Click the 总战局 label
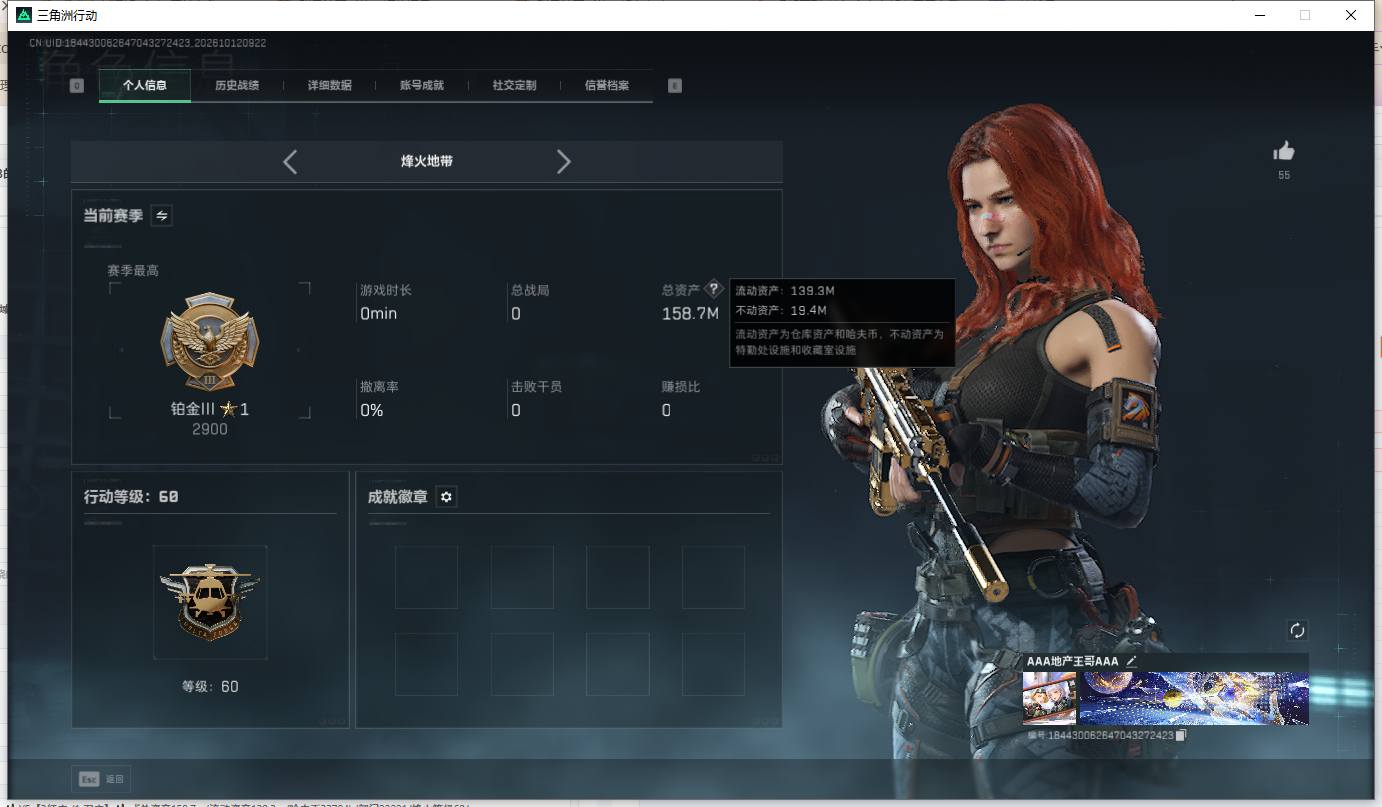The image size is (1382, 807). pyautogui.click(x=530, y=290)
